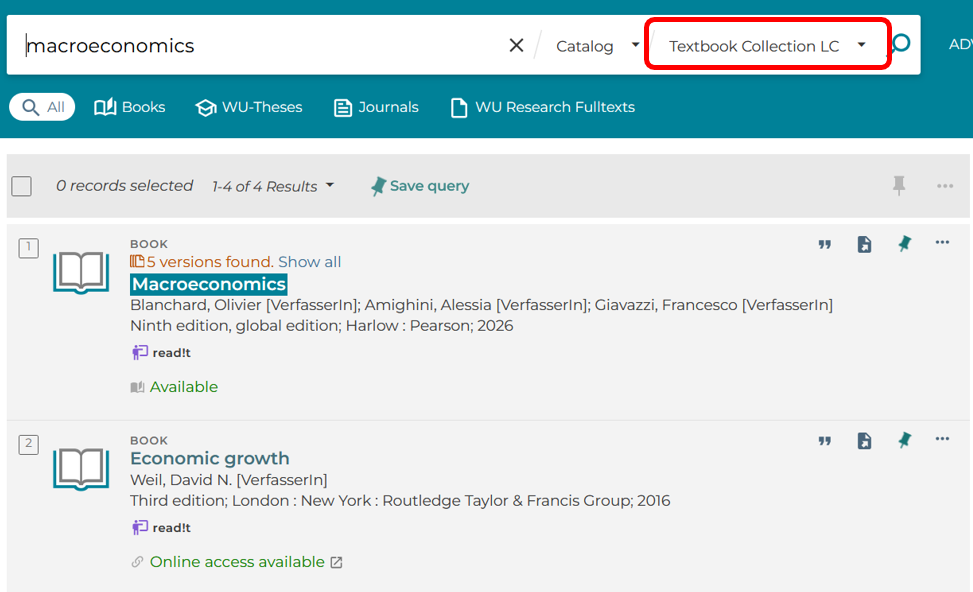Screen dimensions: 973x592
Task: Open more actions for Macroeconomics record
Action: pyautogui.click(x=942, y=243)
